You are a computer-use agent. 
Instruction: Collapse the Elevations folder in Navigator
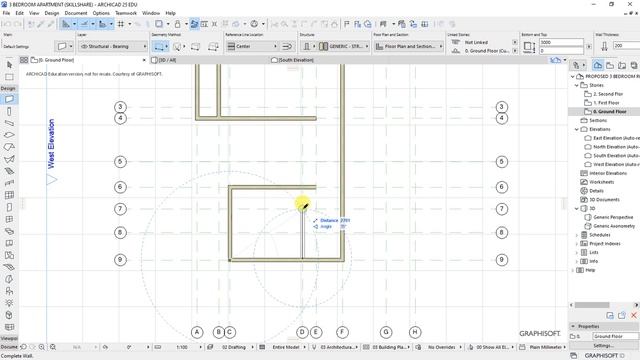[576, 129]
